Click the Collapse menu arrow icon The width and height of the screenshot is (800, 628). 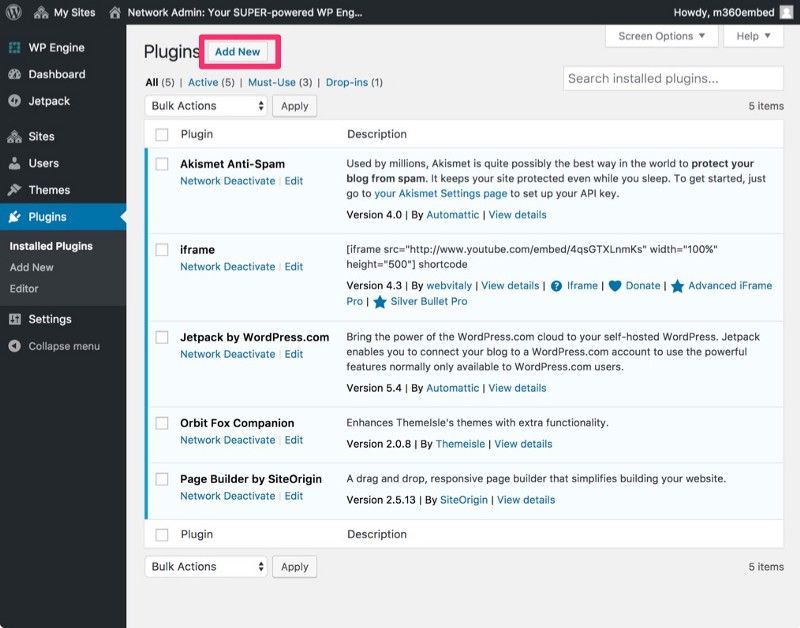coord(15,346)
